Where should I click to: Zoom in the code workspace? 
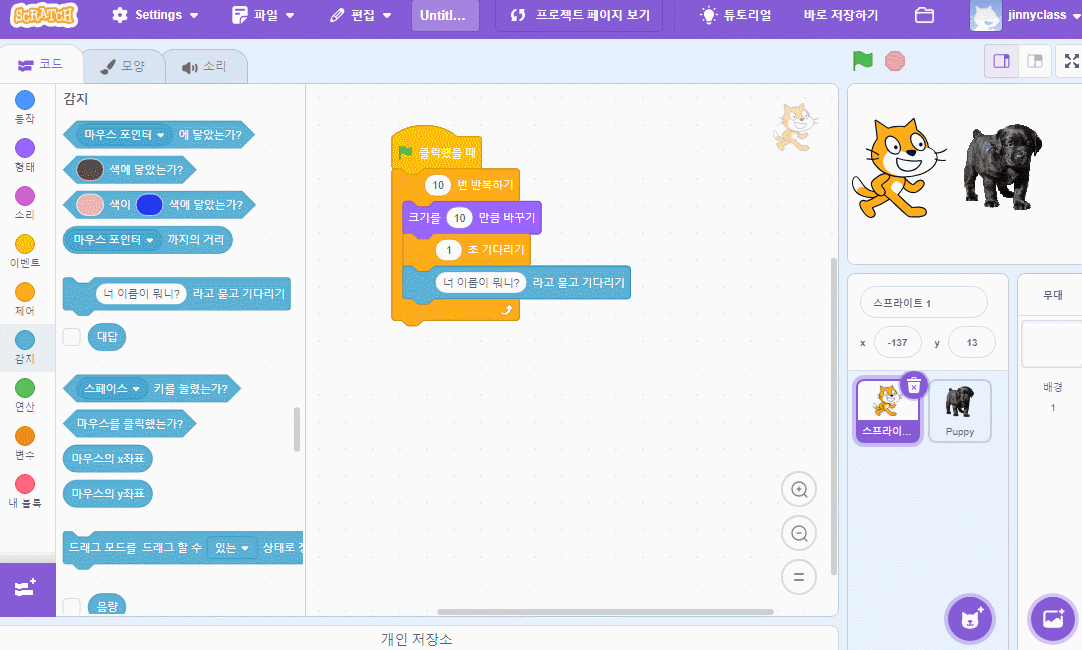coord(799,489)
